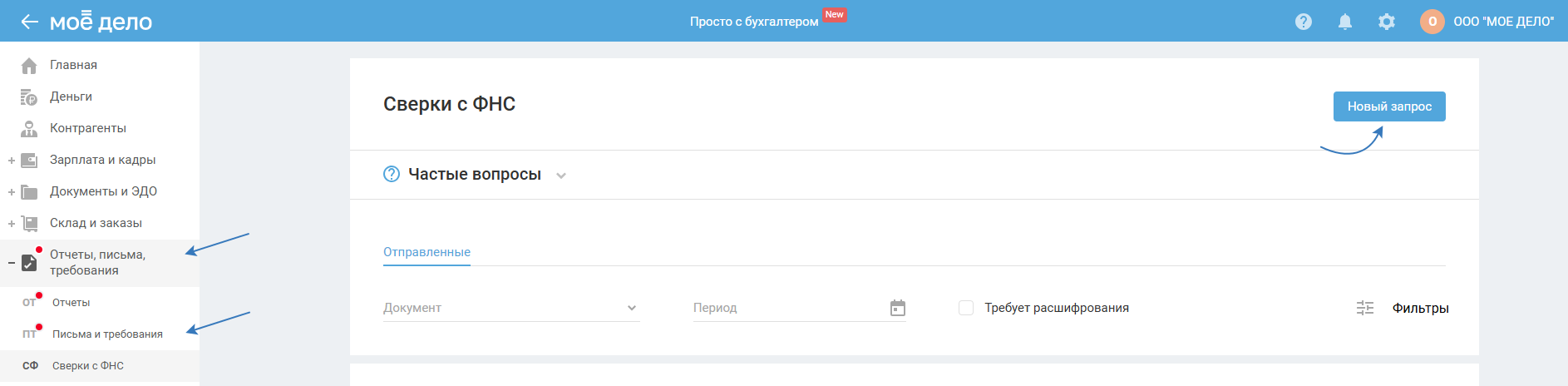1568x386 pixels.
Task: Open the calendar picker in Период field
Action: [x=898, y=308]
